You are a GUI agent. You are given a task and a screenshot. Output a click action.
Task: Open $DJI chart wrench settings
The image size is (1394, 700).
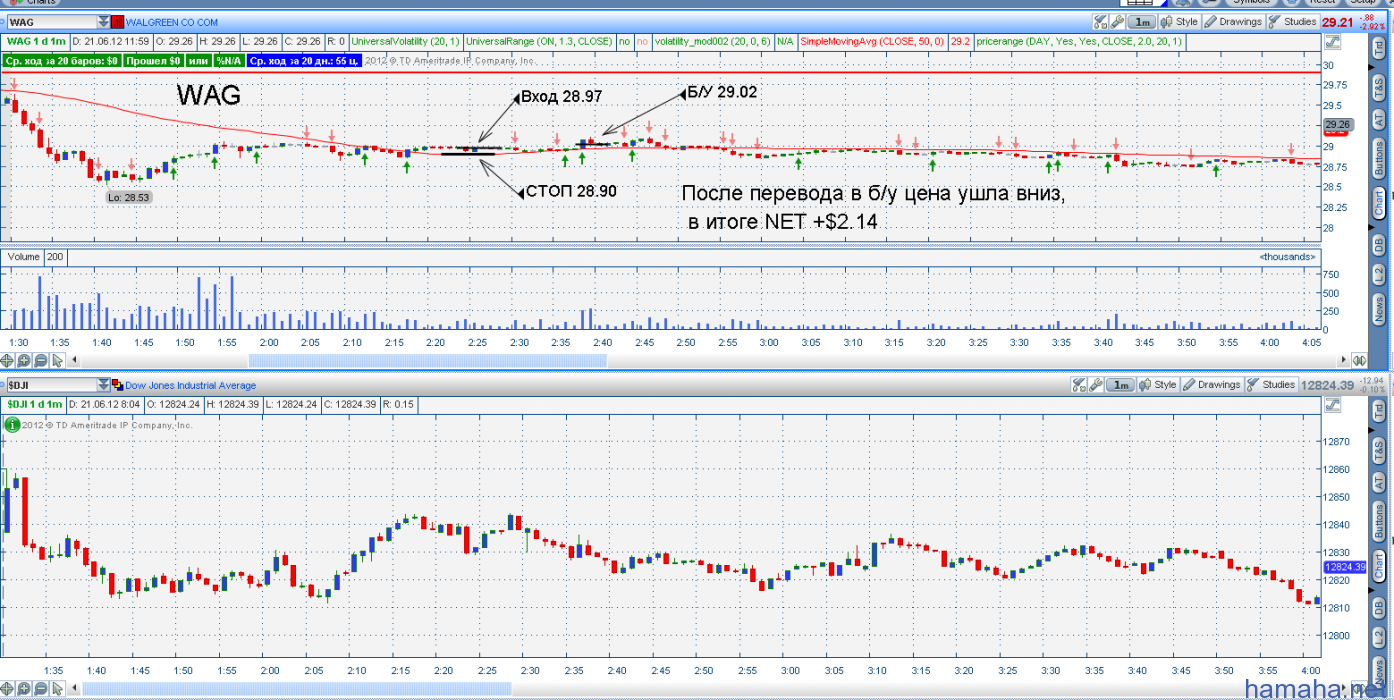click(1095, 385)
